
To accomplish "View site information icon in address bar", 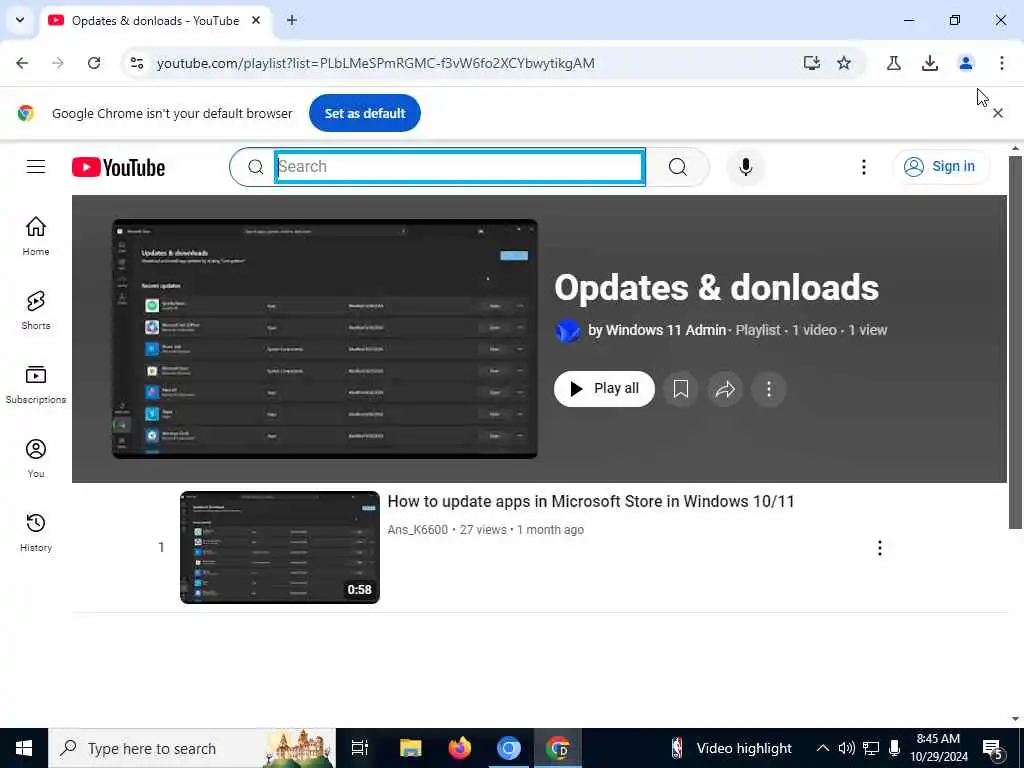I will (x=136, y=63).
